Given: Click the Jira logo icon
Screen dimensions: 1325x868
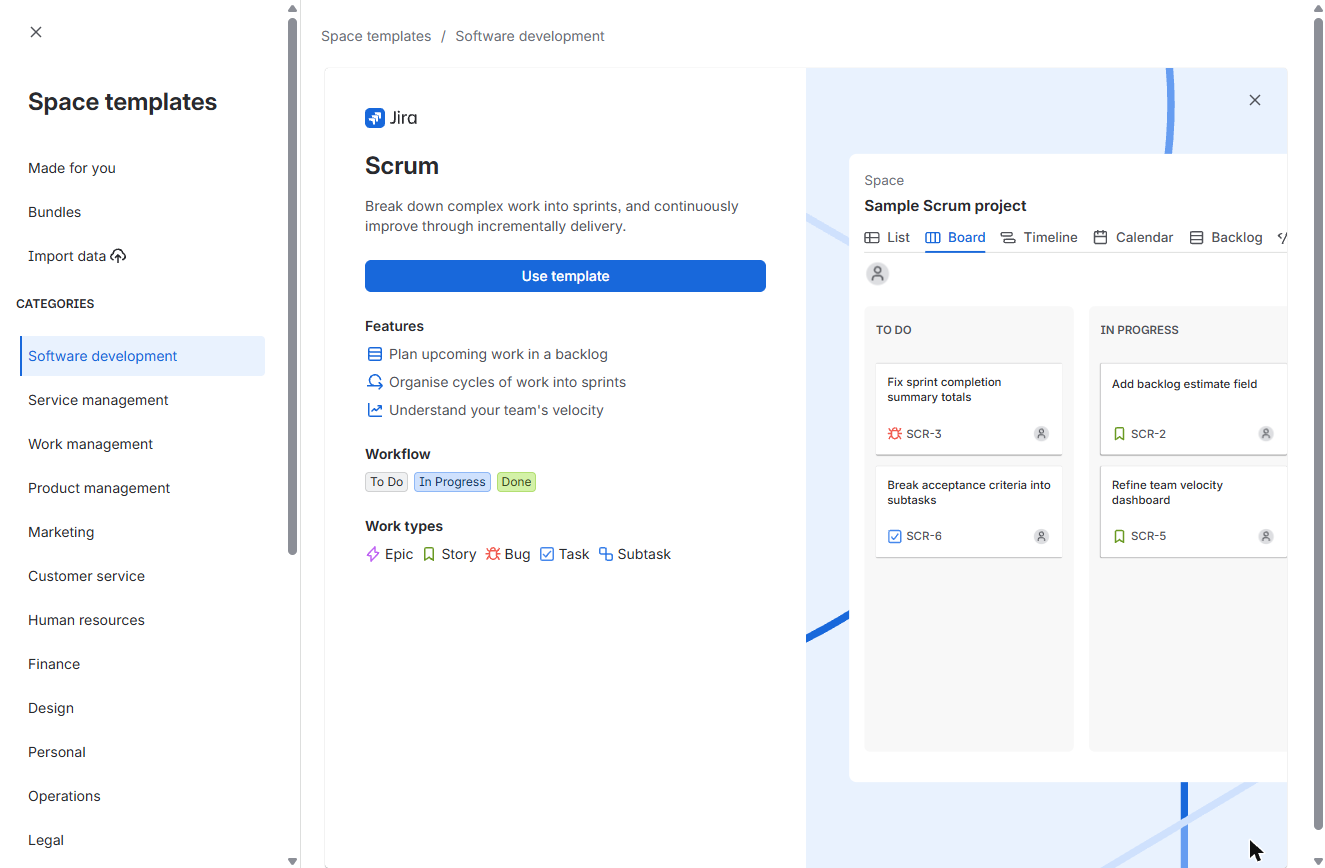Looking at the screenshot, I should [x=375, y=118].
